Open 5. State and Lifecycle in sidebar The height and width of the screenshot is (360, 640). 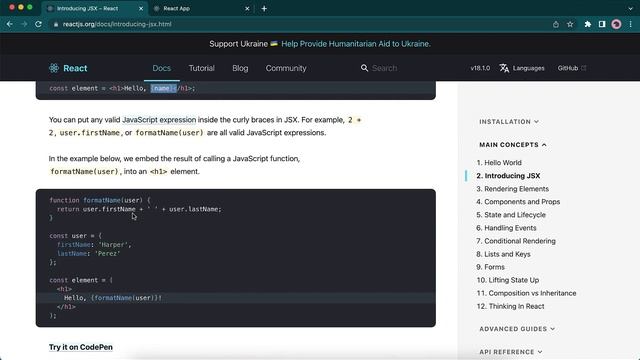coord(511,215)
